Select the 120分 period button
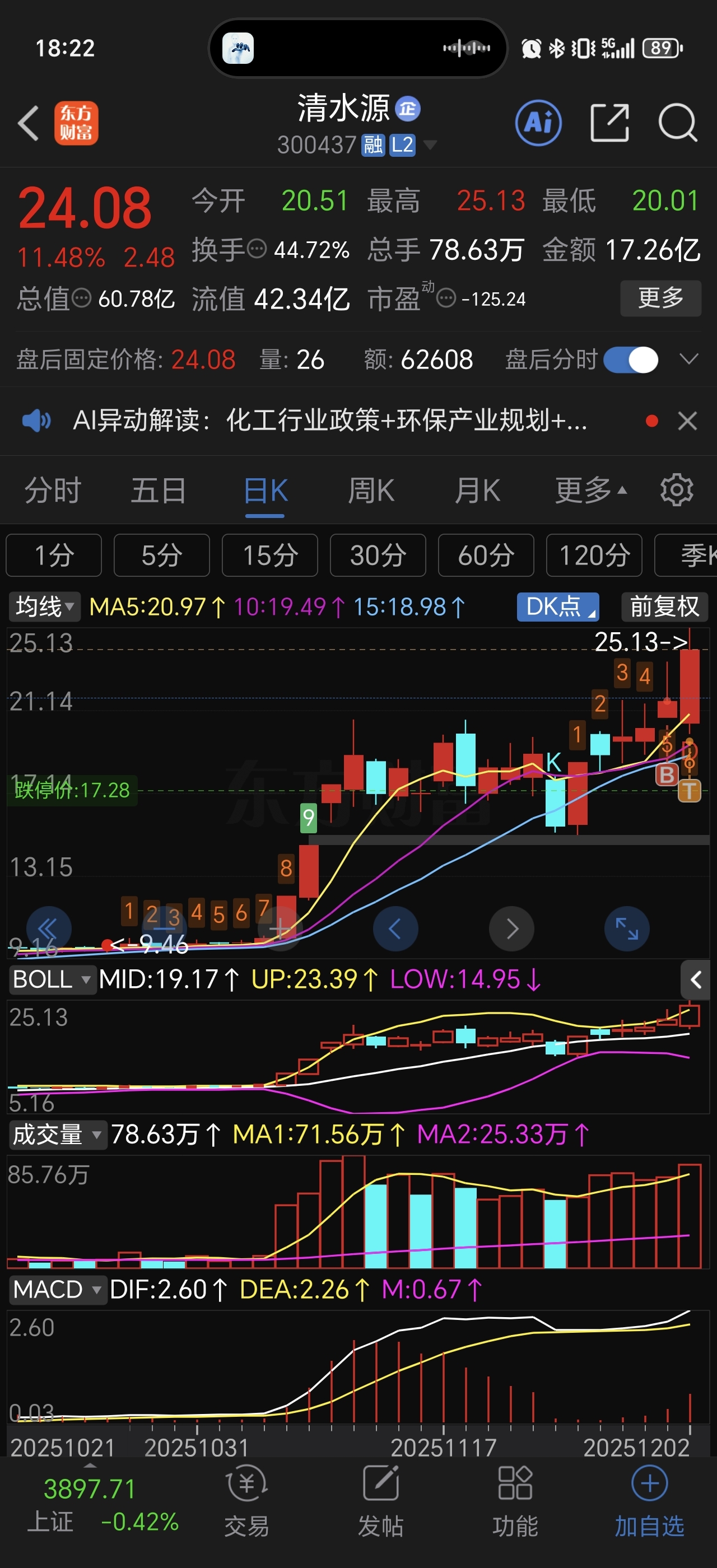Image resolution: width=717 pixels, height=1568 pixels. point(595,555)
